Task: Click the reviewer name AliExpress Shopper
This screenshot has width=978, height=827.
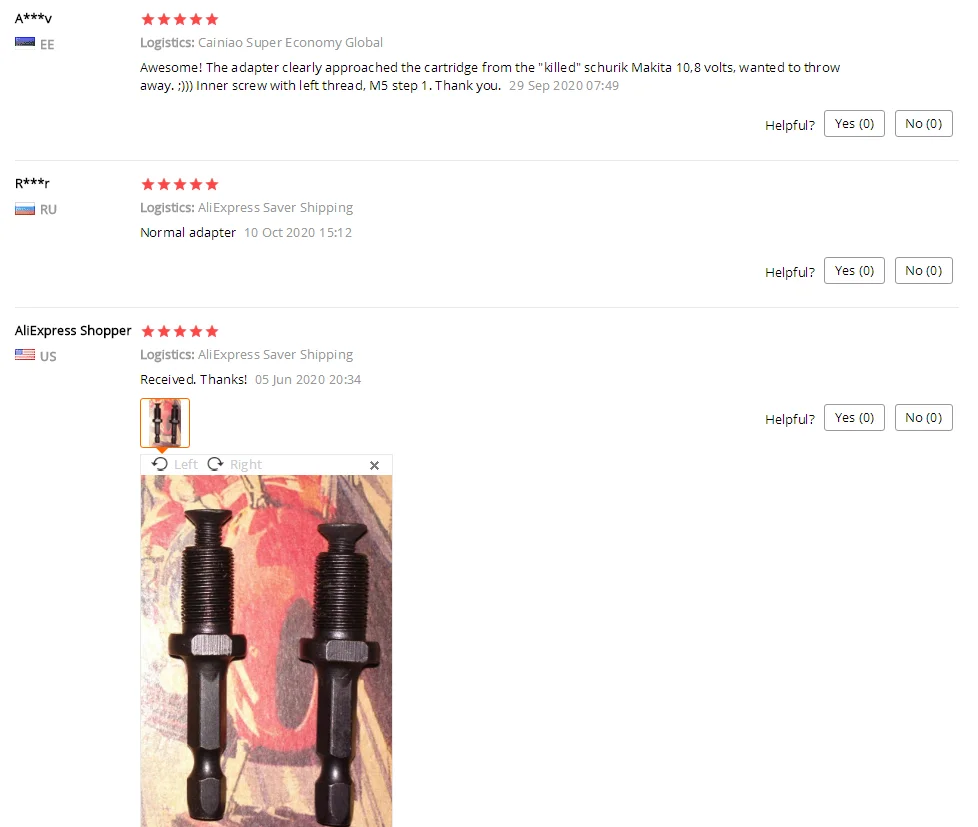Action: [x=73, y=331]
